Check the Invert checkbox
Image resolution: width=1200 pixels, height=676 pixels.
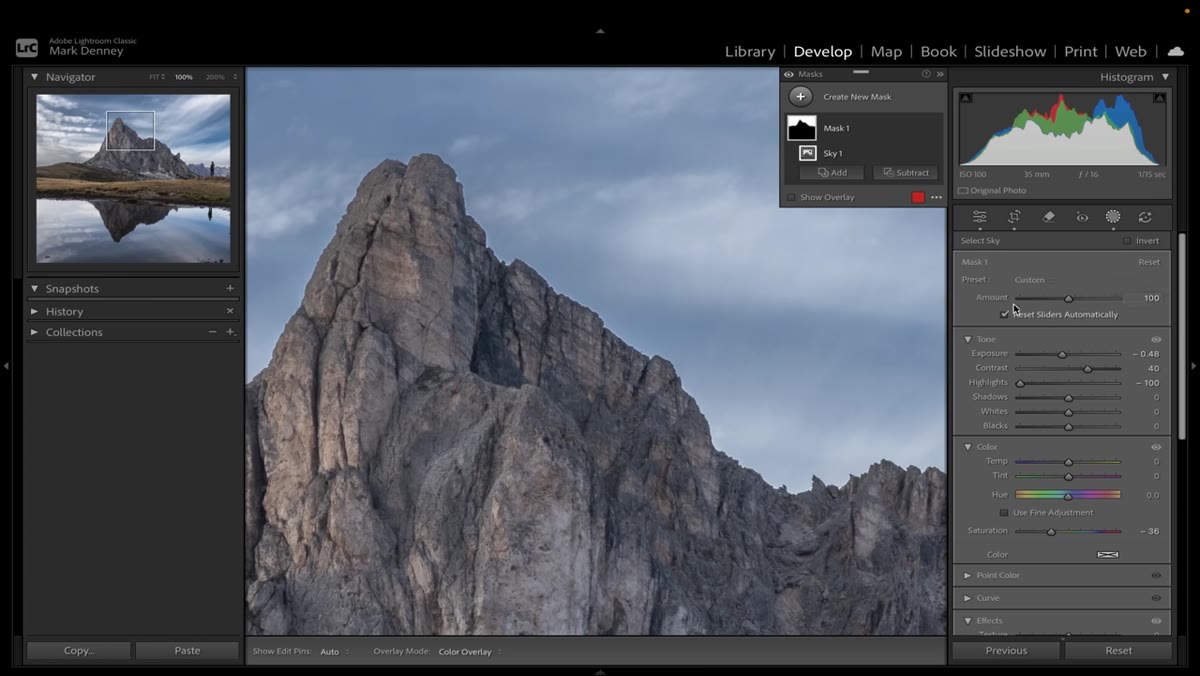(x=1127, y=241)
